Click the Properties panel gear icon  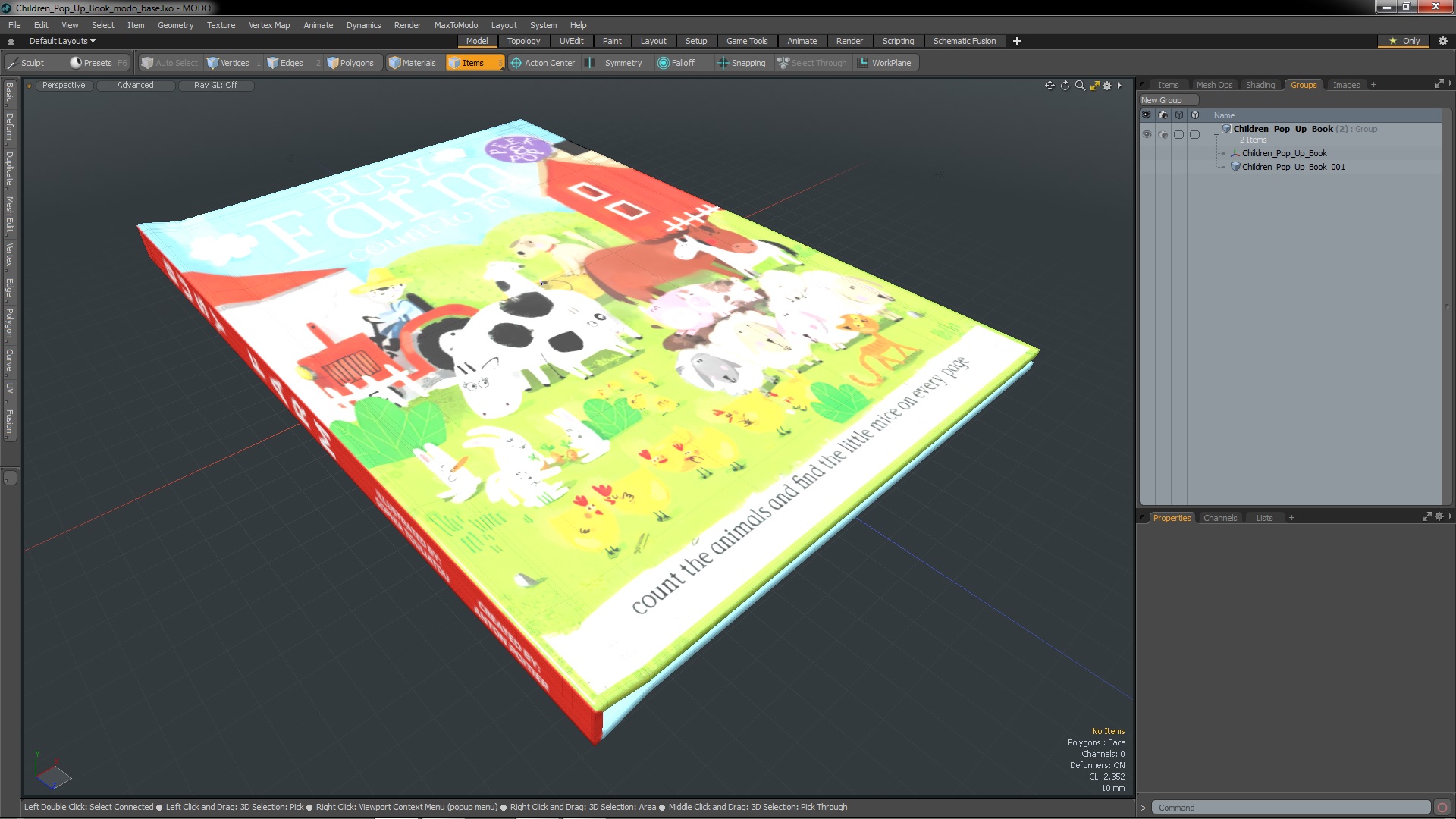(x=1439, y=517)
